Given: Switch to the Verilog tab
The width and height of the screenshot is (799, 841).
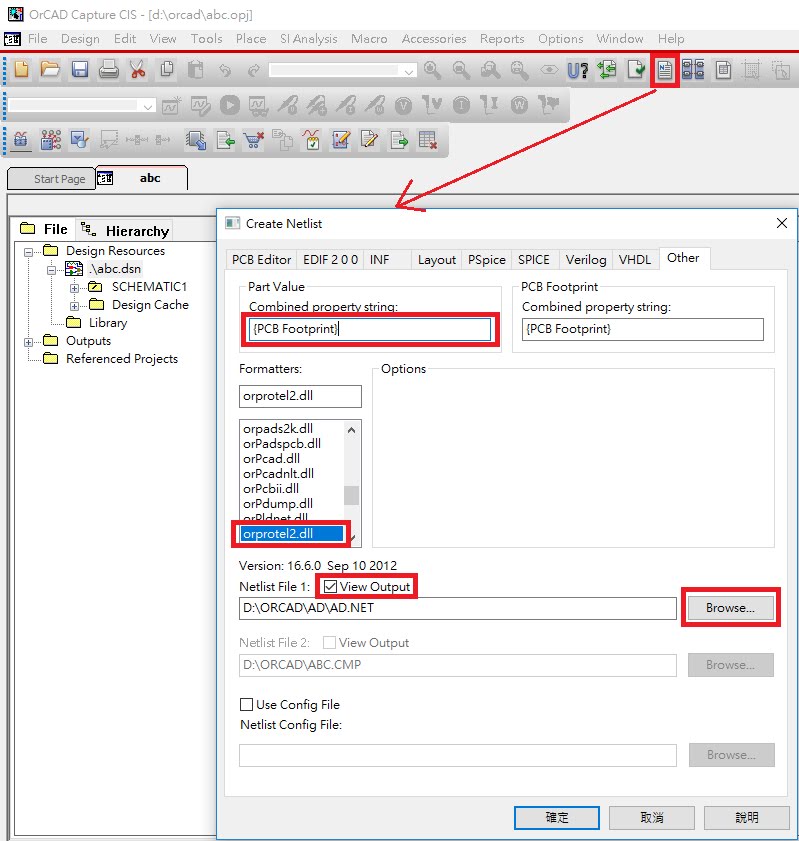Looking at the screenshot, I should [586, 260].
